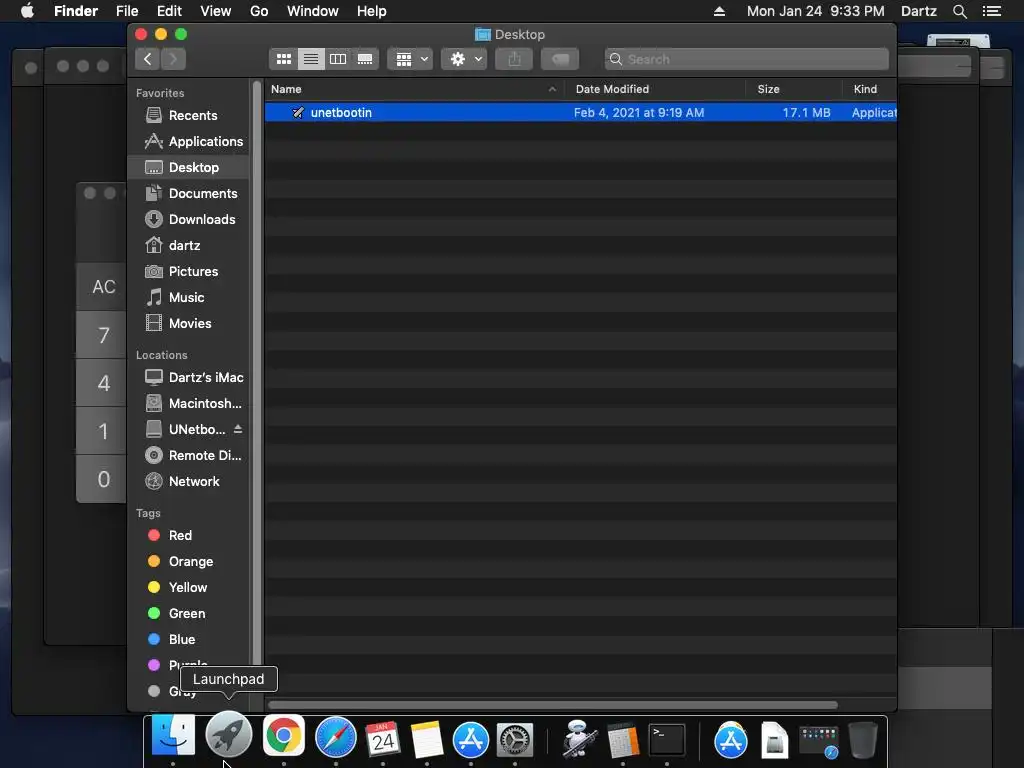Click the 7 key in Calculator window

[x=103, y=335]
